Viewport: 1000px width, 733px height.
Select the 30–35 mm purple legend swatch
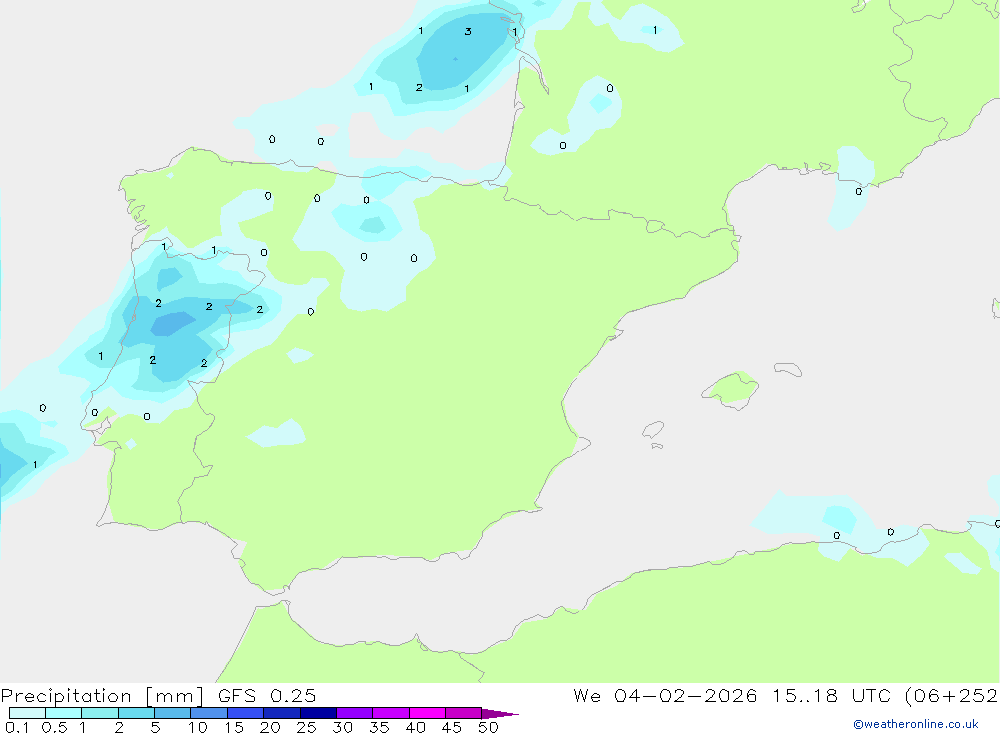355,713
